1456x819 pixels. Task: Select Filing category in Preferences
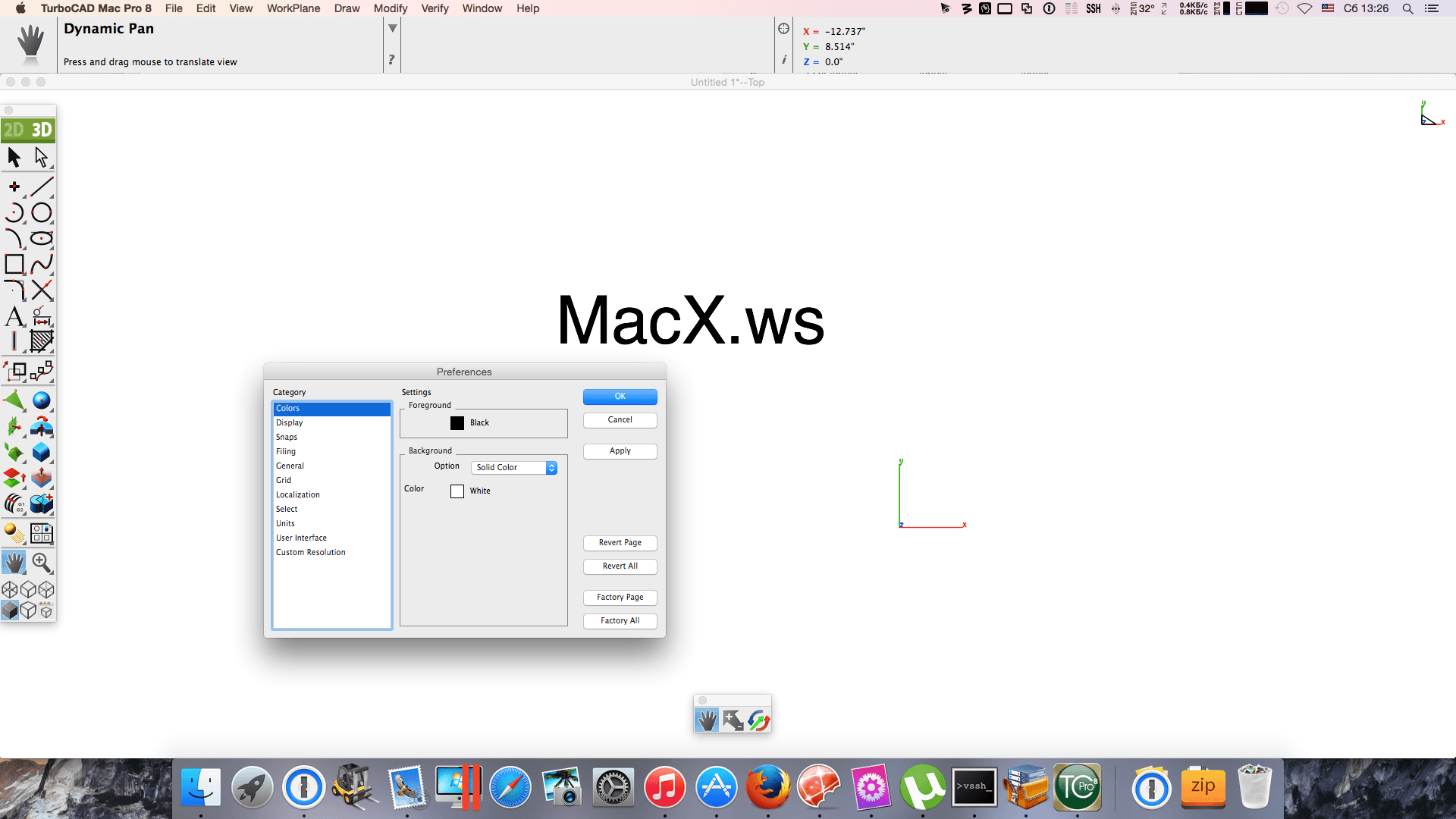coord(331,452)
